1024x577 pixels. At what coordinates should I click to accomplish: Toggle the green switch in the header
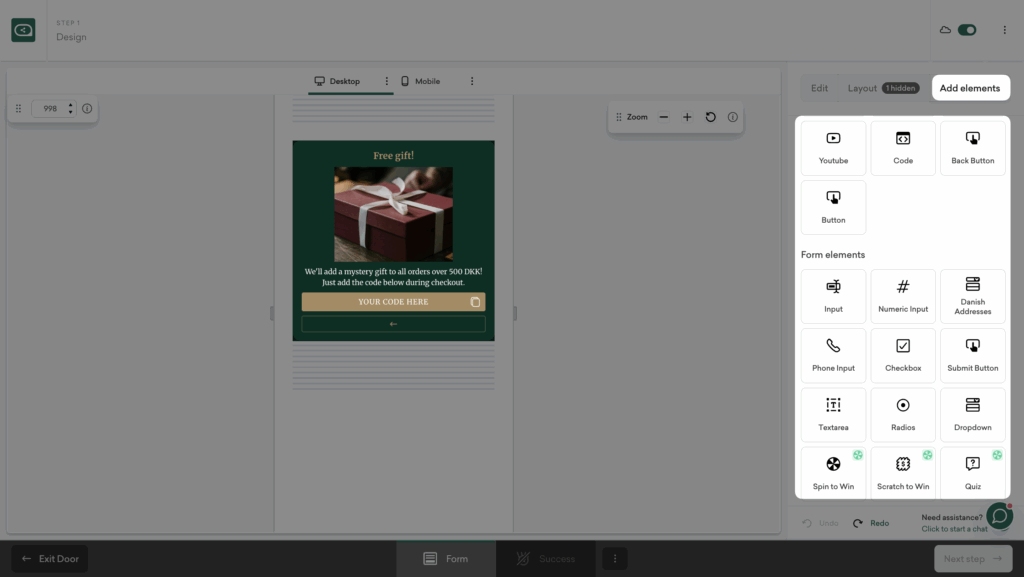tap(966, 30)
